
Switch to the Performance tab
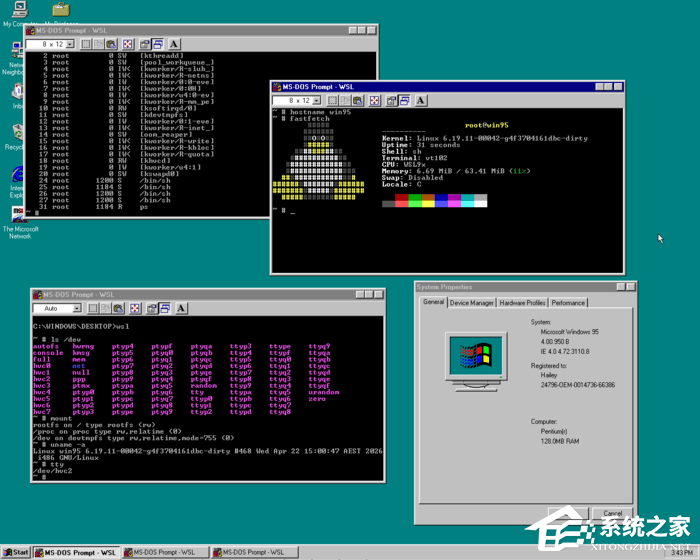tap(568, 303)
